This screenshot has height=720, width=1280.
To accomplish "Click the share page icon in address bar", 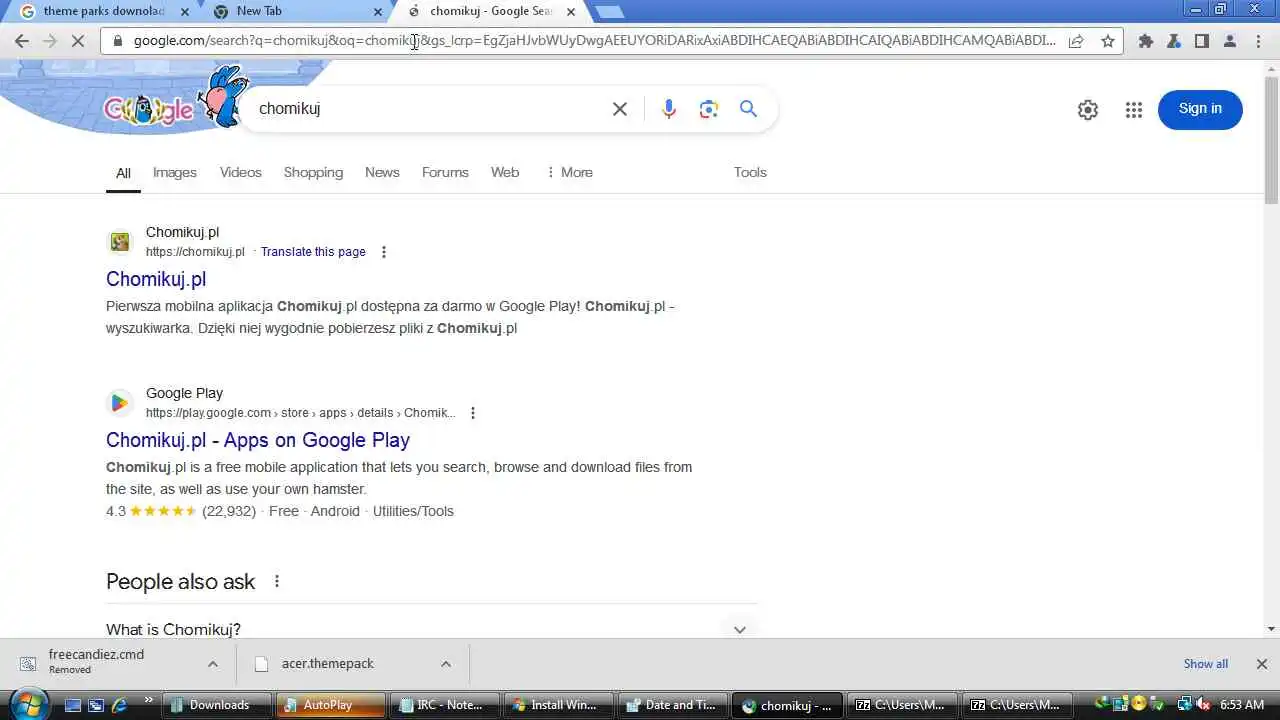I will click(1076, 41).
